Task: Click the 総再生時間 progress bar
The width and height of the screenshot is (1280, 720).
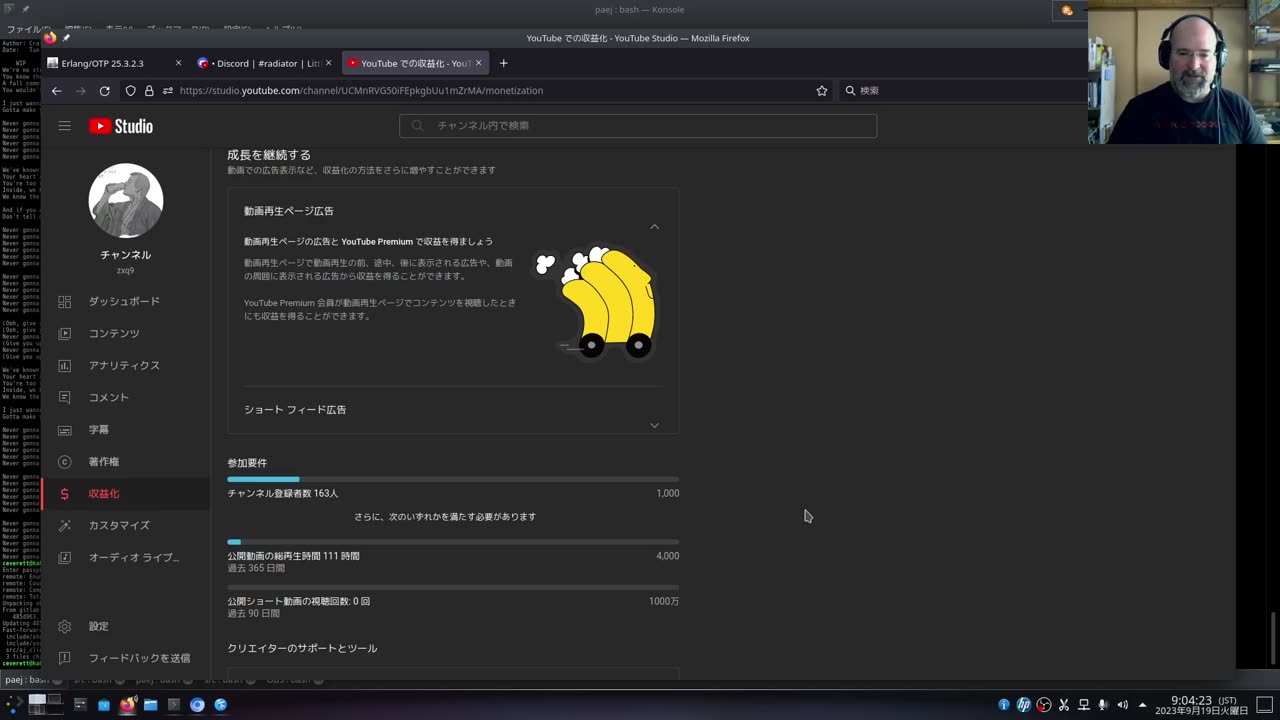Action: click(x=453, y=542)
